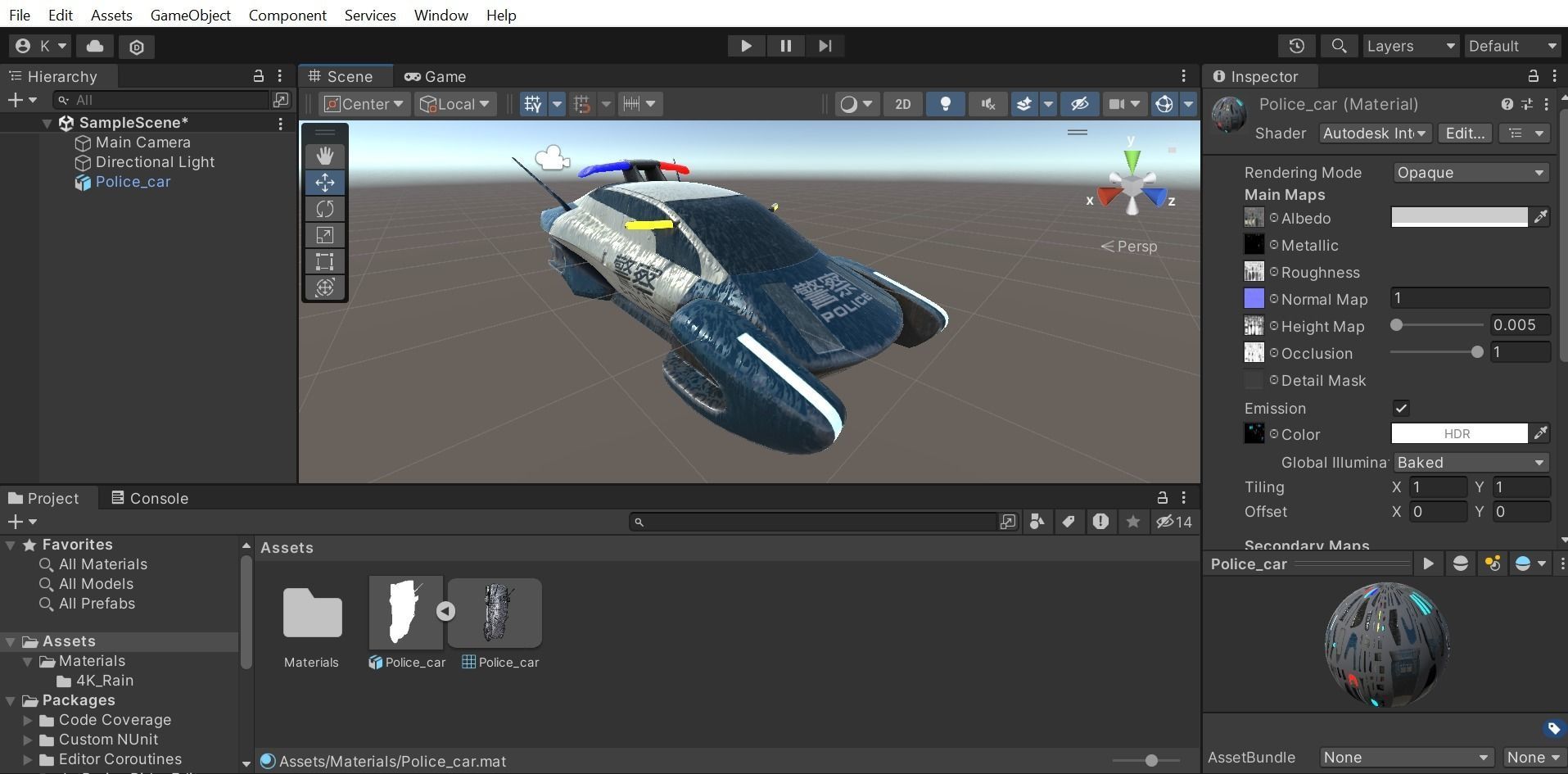1568x774 pixels.
Task: Open the Layers dropdown
Action: tap(1410, 46)
